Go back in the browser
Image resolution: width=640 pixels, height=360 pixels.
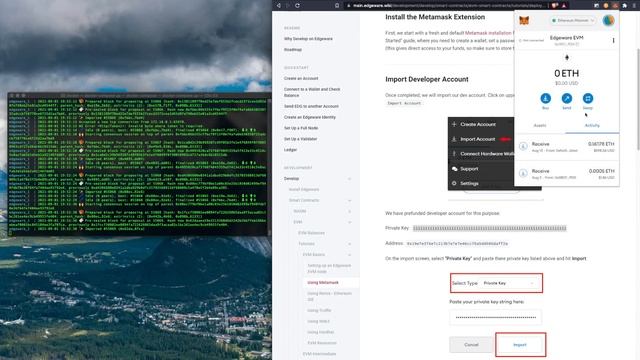pos(279,5)
